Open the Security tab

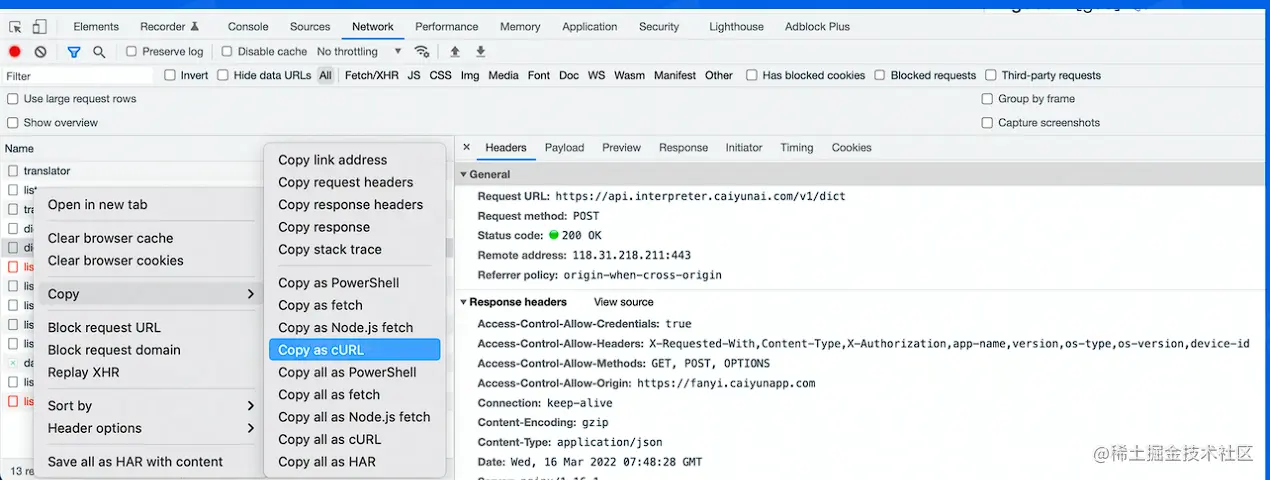659,27
